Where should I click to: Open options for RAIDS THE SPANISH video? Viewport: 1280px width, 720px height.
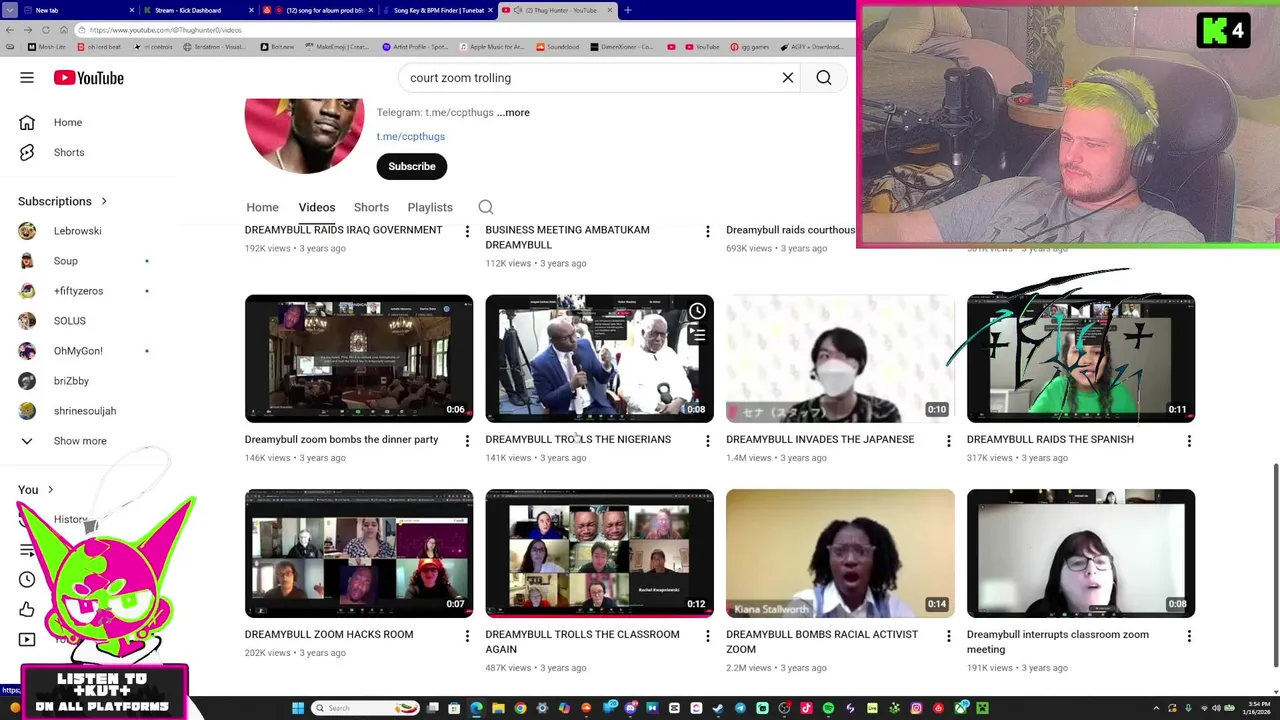tap(1189, 441)
